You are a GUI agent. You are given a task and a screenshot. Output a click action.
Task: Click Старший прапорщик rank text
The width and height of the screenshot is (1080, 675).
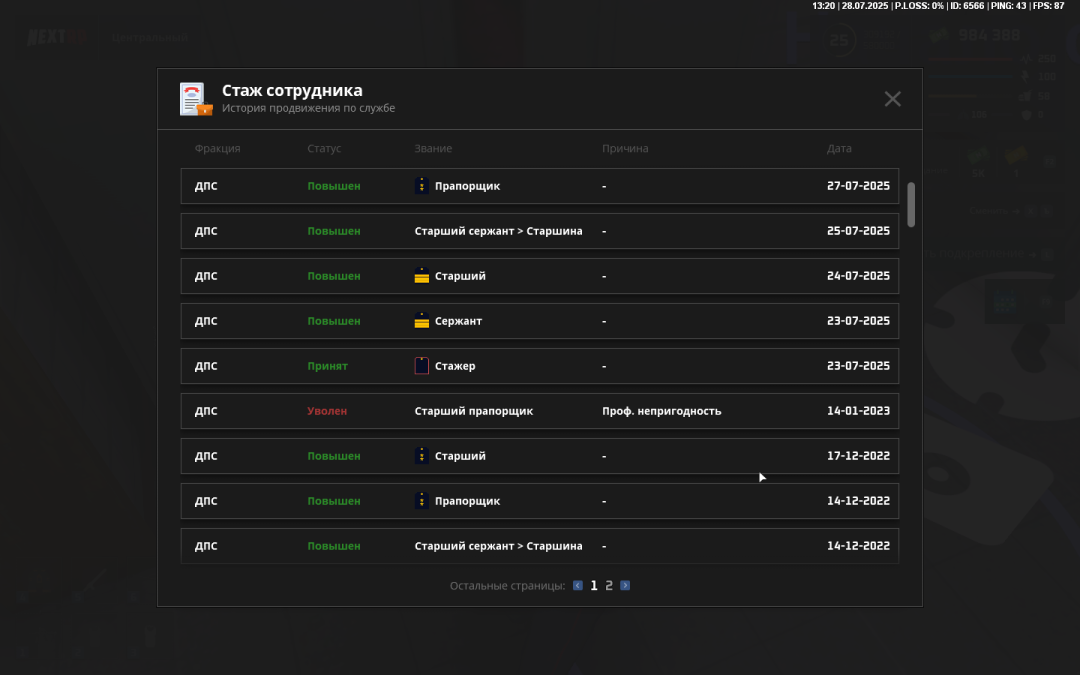[474, 411]
